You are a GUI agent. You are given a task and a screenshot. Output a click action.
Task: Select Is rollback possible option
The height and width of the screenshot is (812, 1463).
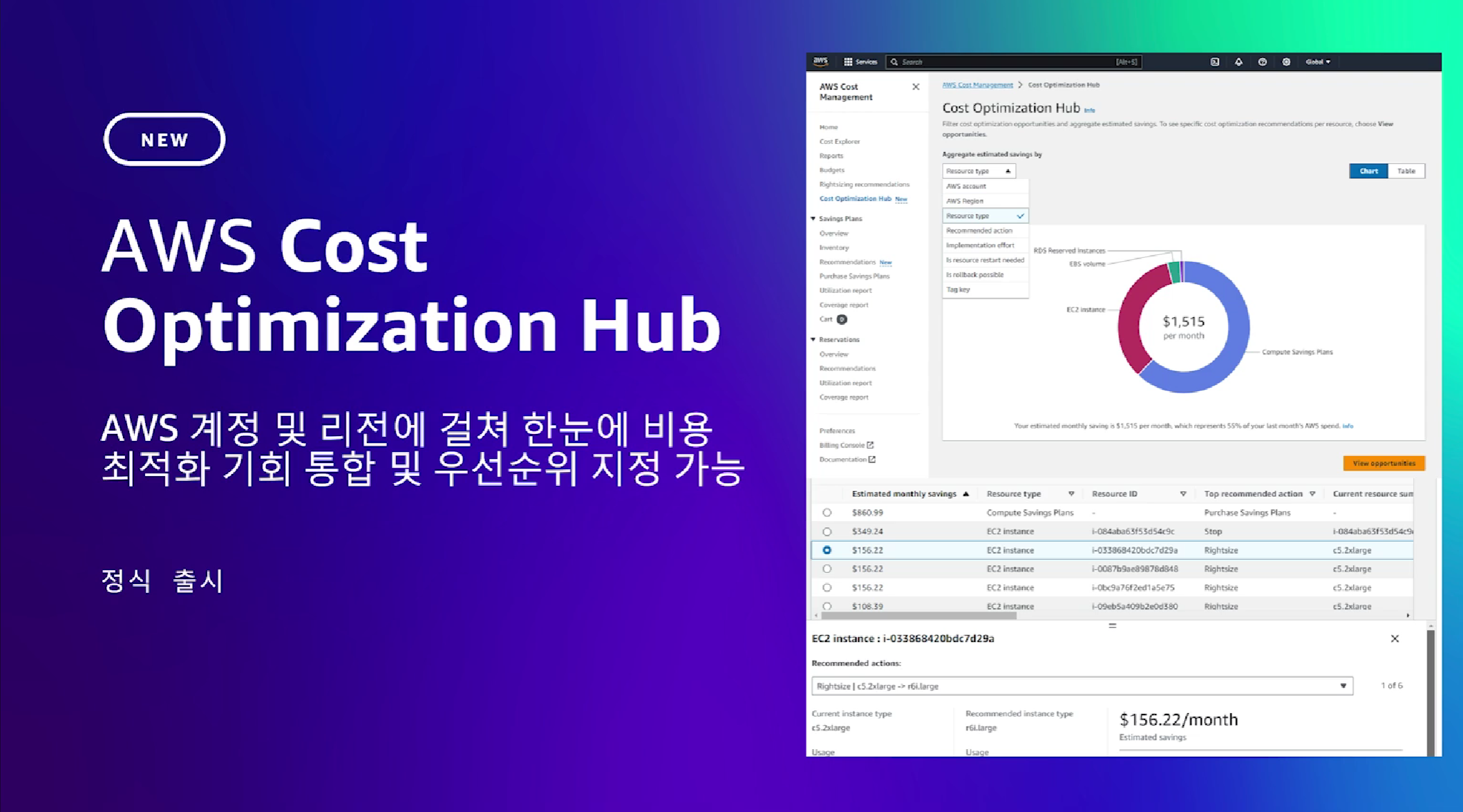pos(985,274)
